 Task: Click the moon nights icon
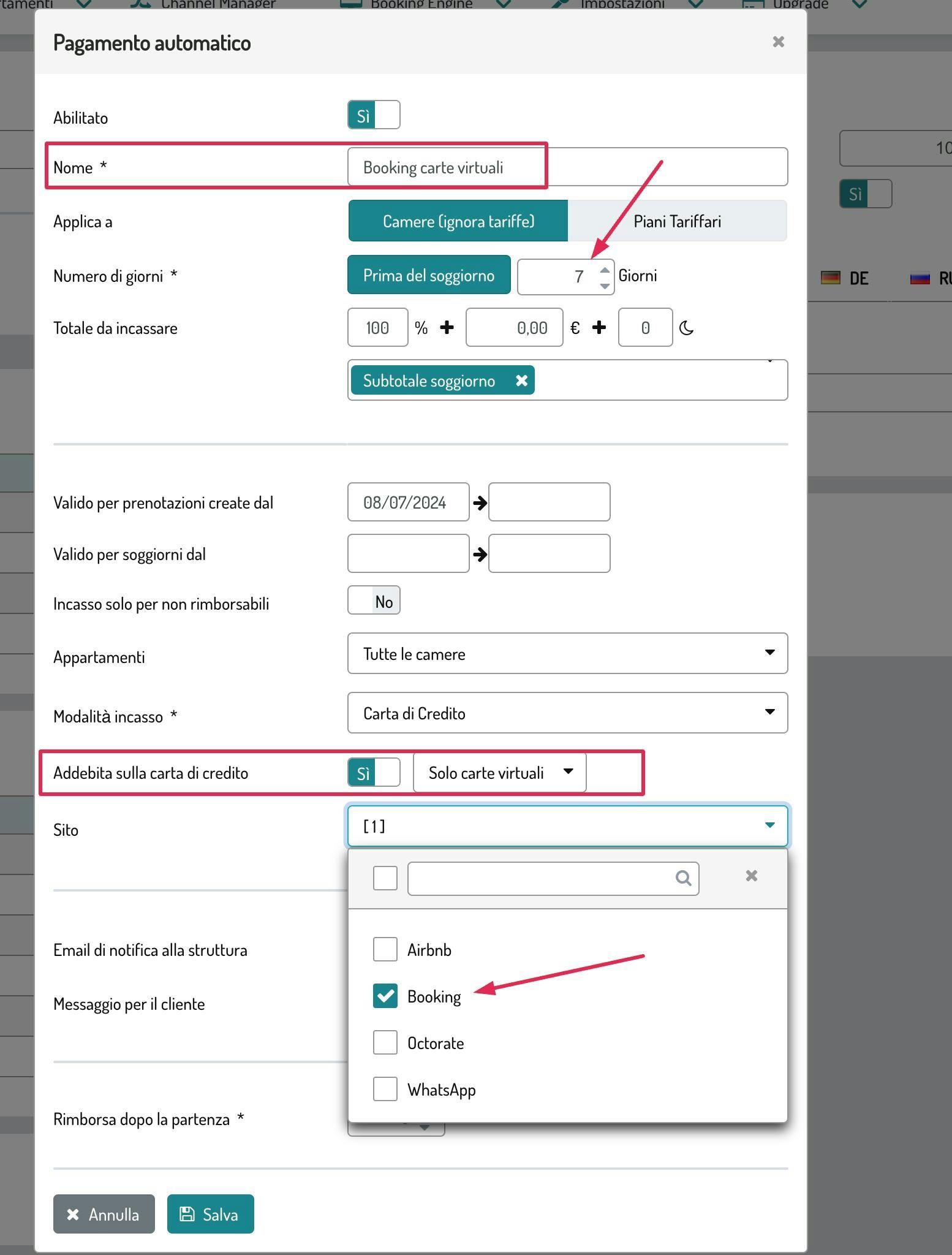coord(687,328)
